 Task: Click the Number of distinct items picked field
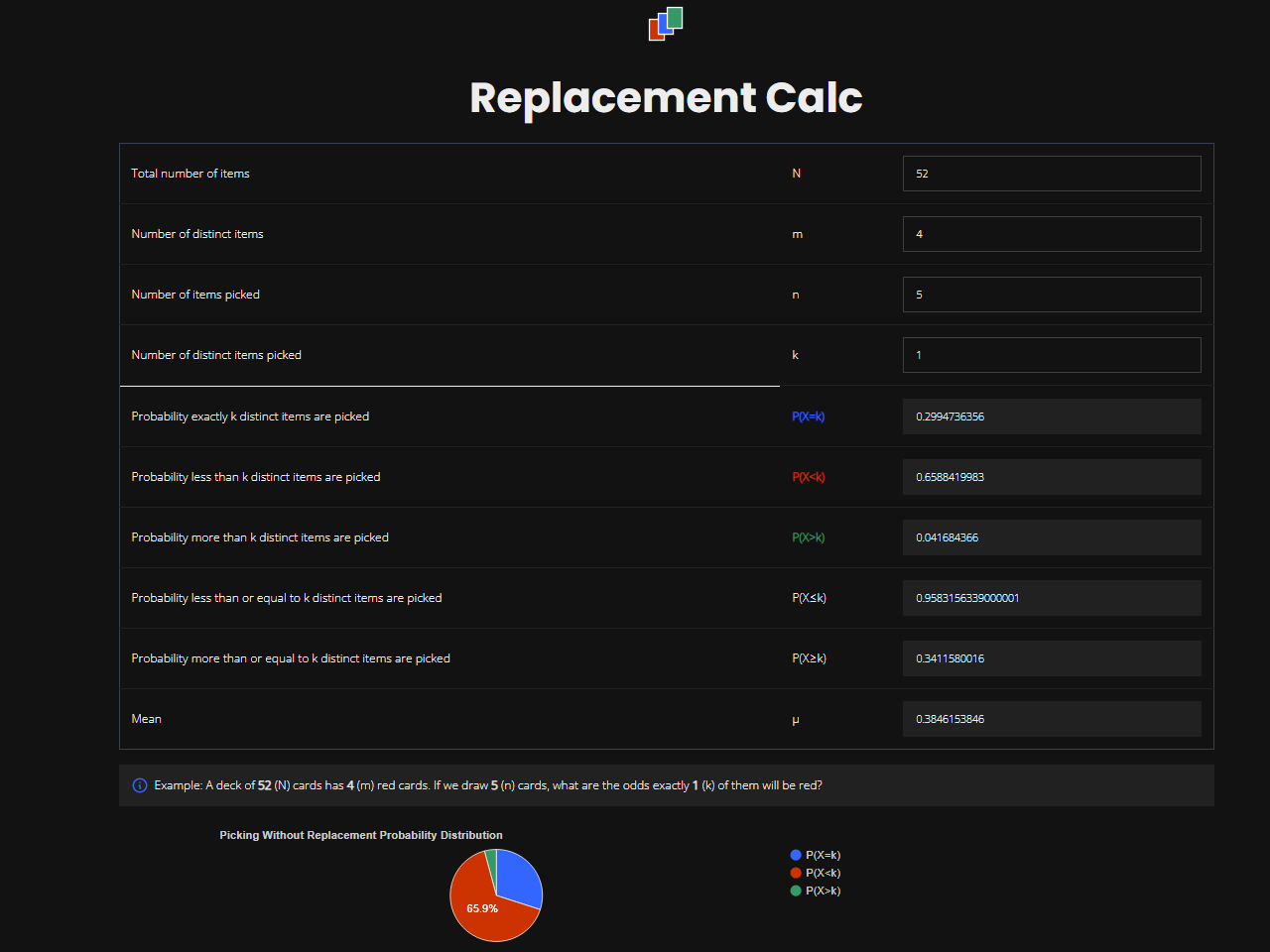click(1051, 355)
